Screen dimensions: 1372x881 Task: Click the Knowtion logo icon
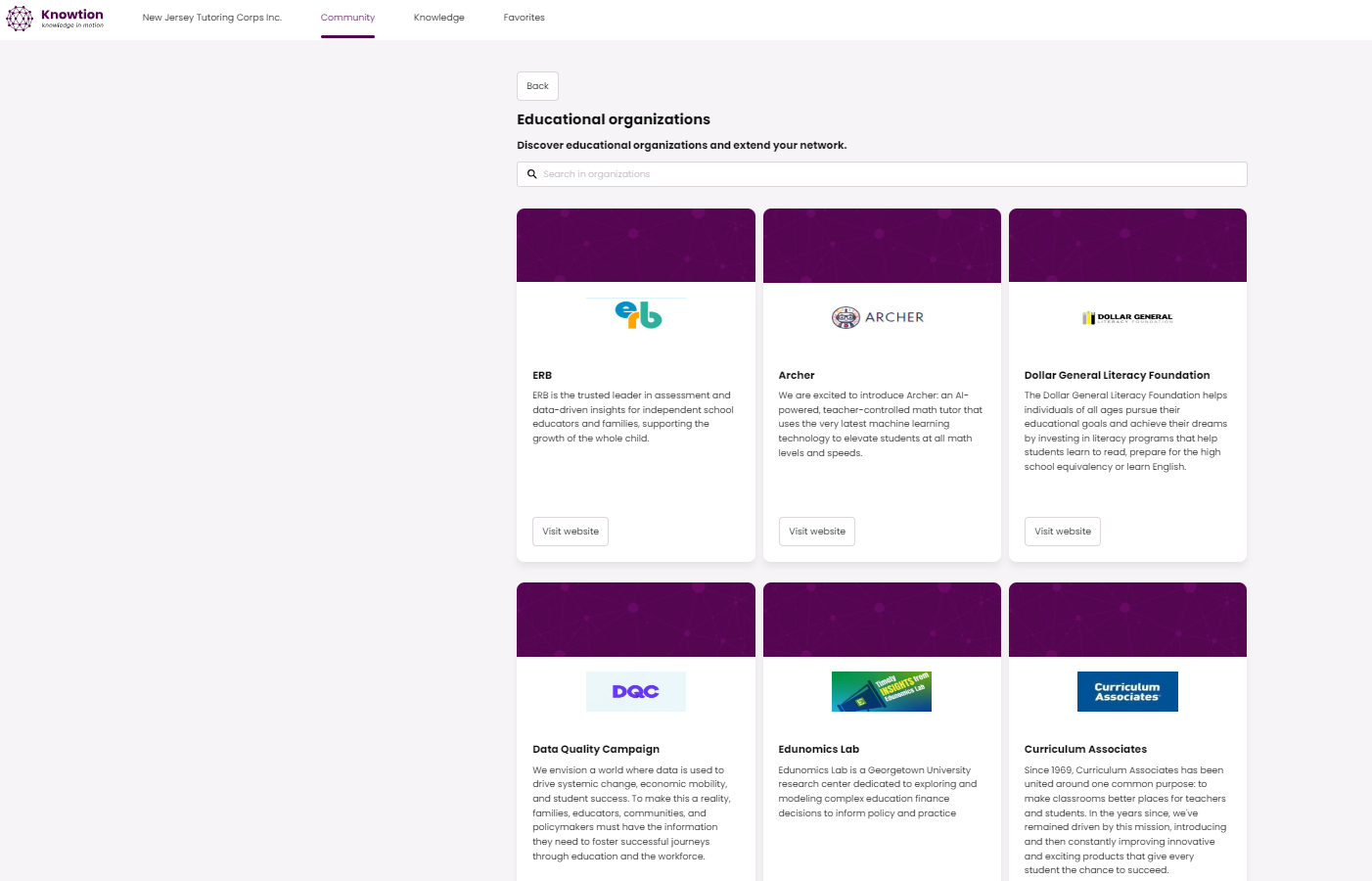pos(20,18)
